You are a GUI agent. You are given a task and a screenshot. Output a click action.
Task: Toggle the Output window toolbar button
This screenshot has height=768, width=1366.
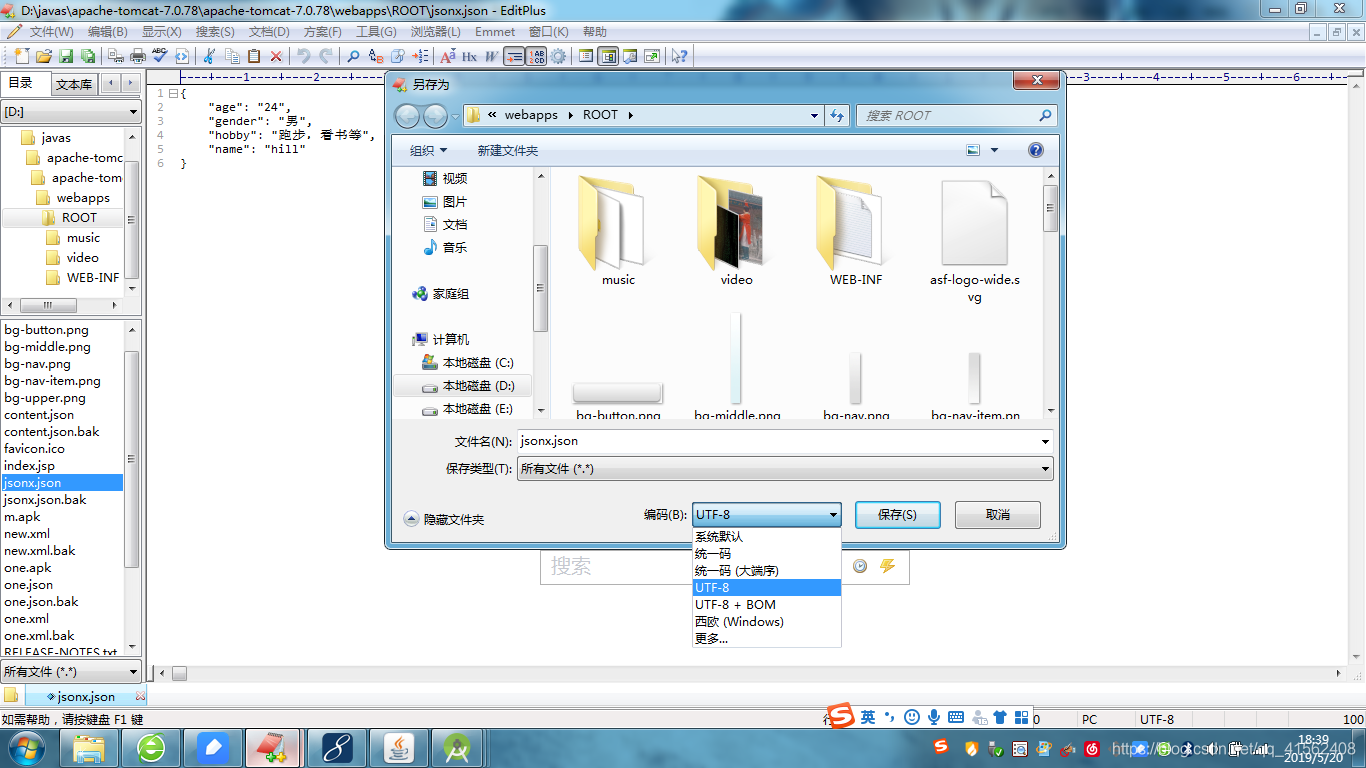[x=630, y=56]
